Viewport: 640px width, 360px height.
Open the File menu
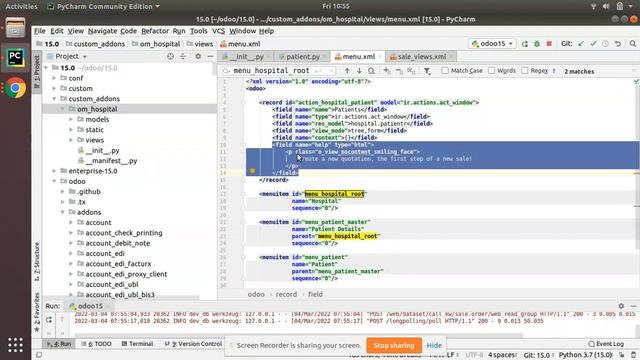pyautogui.click(x=40, y=31)
